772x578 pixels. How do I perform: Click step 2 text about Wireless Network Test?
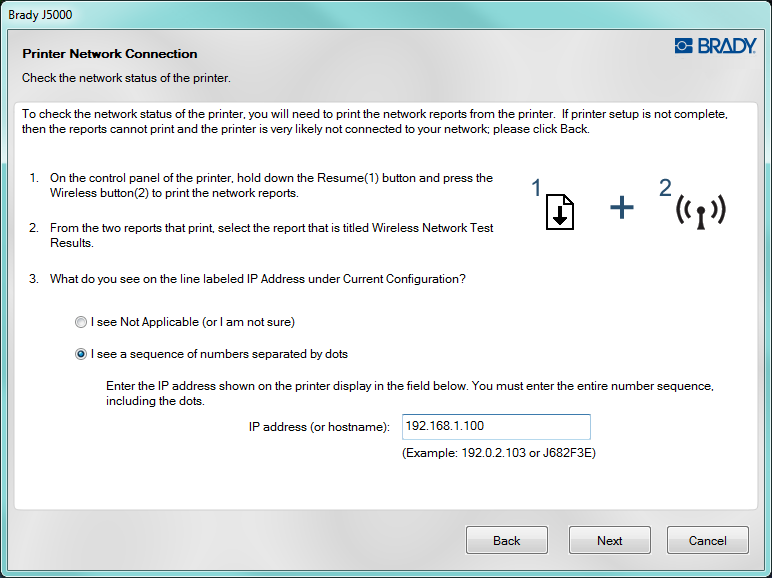click(271, 235)
